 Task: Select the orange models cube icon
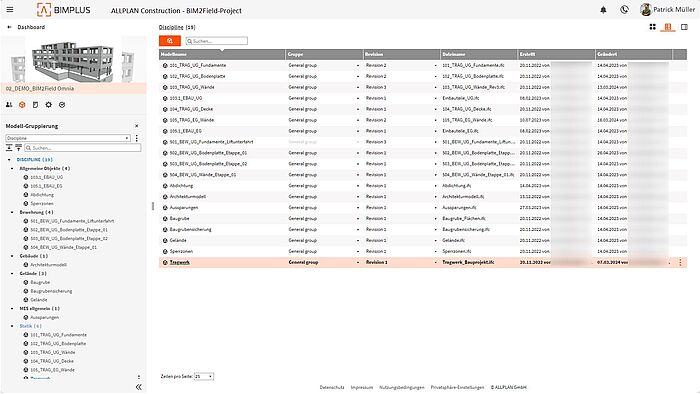(x=22, y=105)
